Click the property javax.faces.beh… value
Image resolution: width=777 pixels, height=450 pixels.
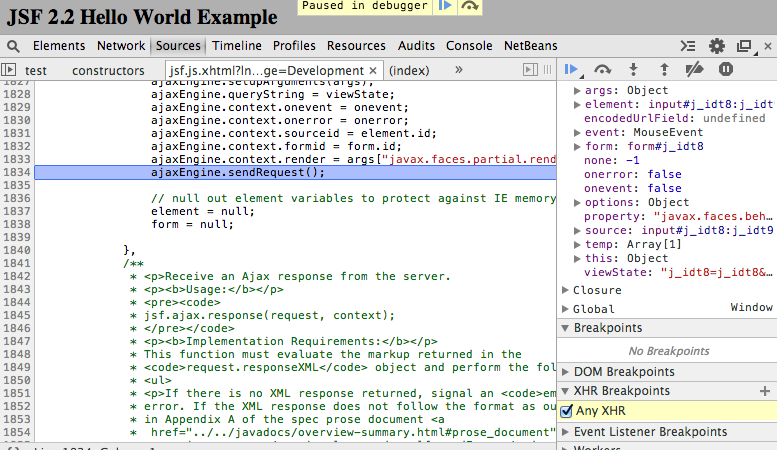(713, 217)
